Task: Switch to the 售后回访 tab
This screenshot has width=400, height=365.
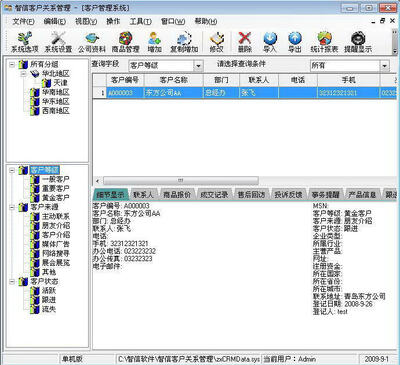Action: click(251, 194)
